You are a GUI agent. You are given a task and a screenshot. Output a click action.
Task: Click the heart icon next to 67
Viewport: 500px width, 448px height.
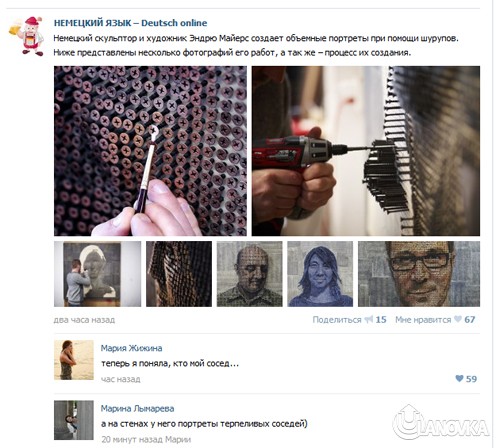(458, 319)
